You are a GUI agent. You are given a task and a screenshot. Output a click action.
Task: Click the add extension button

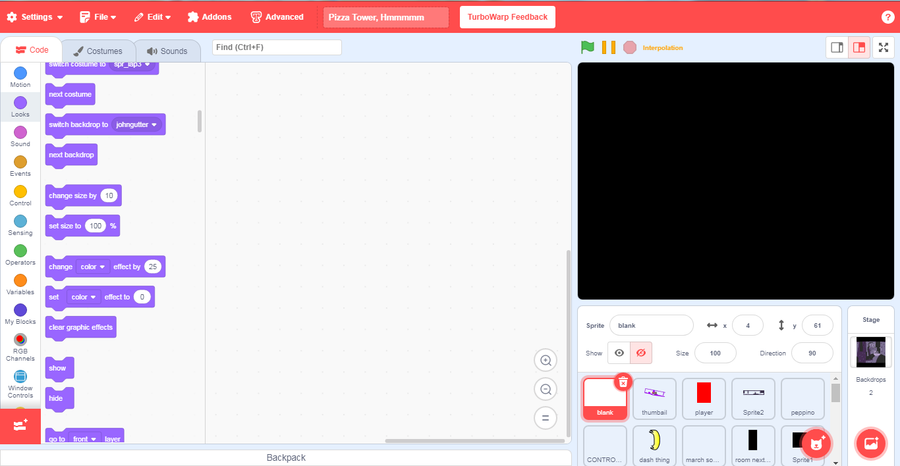20,426
